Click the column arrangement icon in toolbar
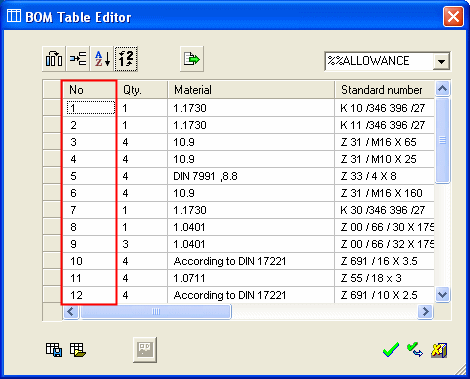 pyautogui.click(x=54, y=59)
